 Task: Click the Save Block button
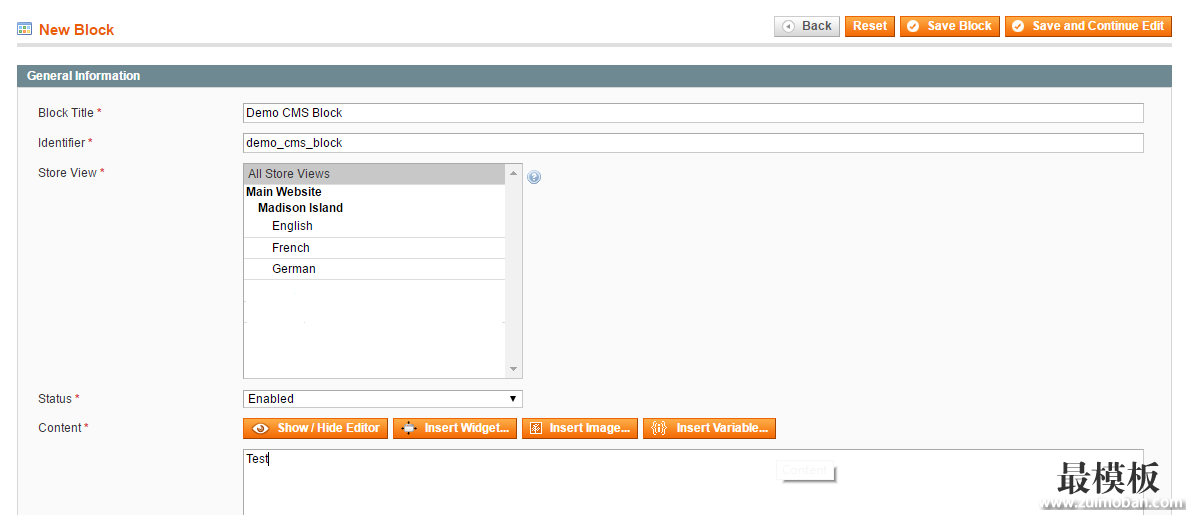point(949,26)
